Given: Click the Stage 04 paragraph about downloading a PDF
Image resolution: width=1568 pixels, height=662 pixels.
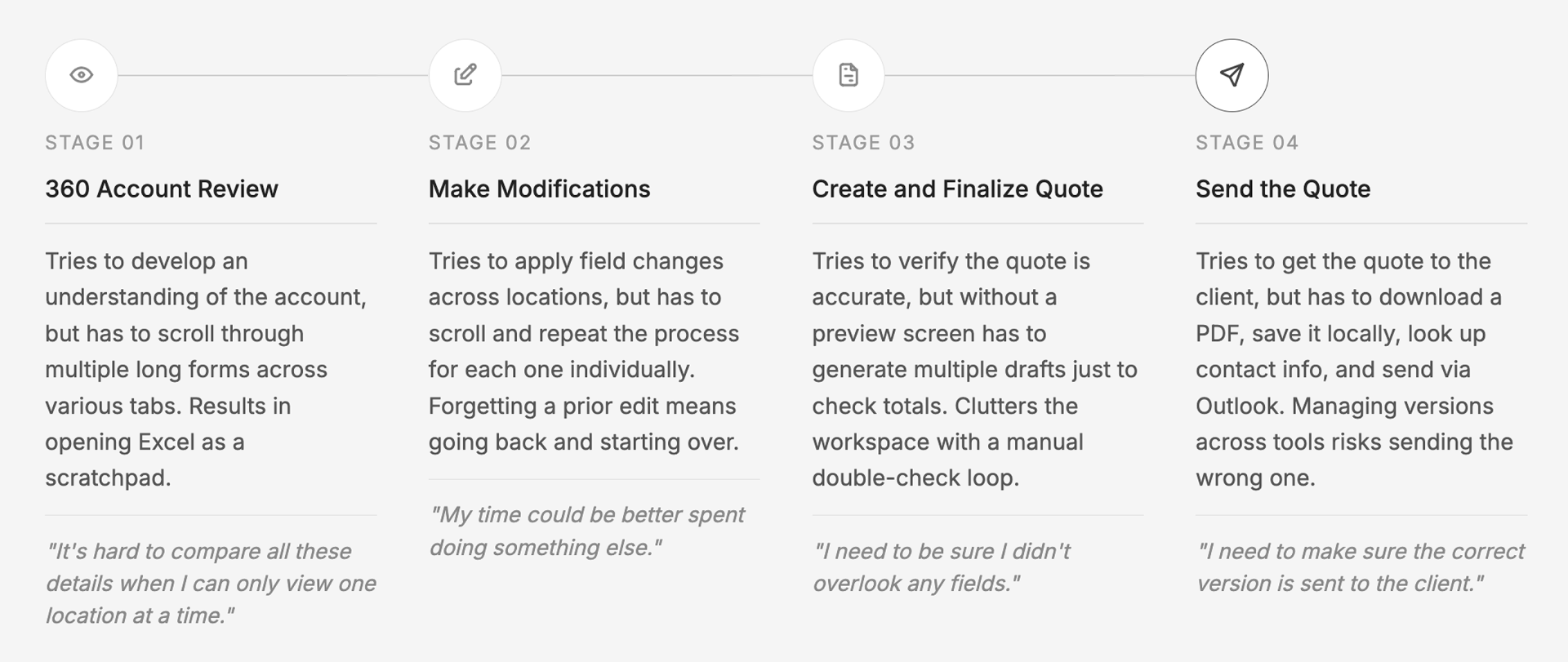Looking at the screenshot, I should [1354, 369].
